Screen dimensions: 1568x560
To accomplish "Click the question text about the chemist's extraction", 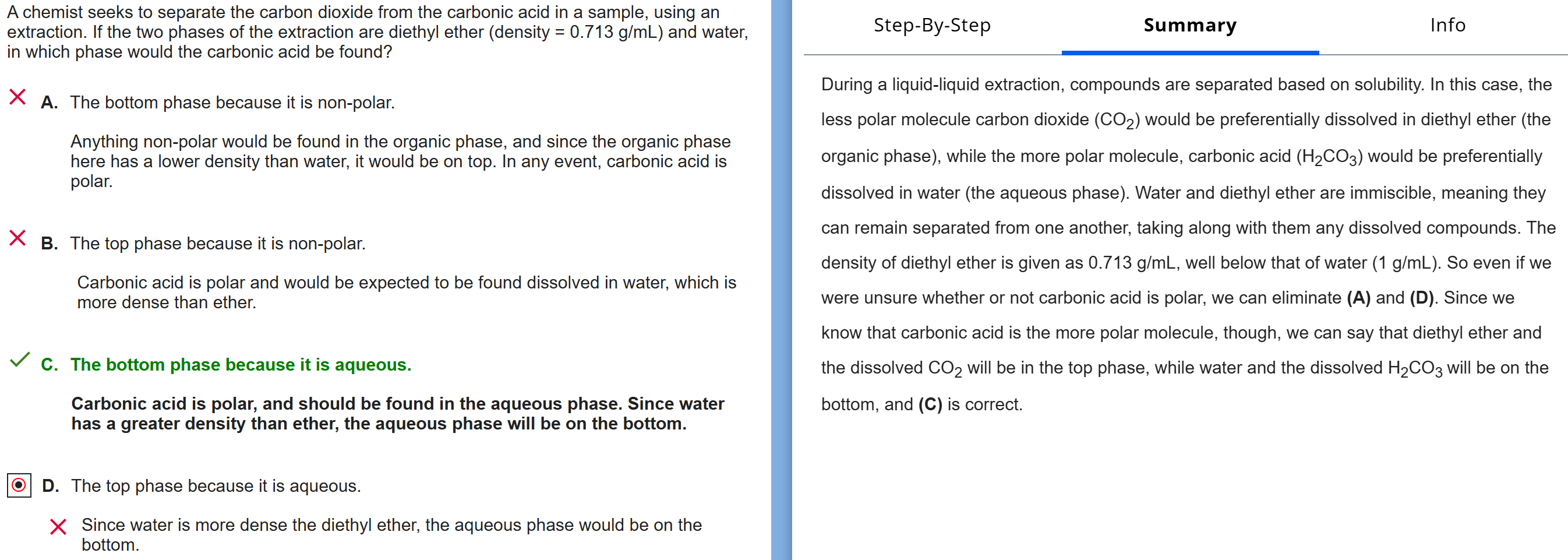I will click(x=377, y=31).
